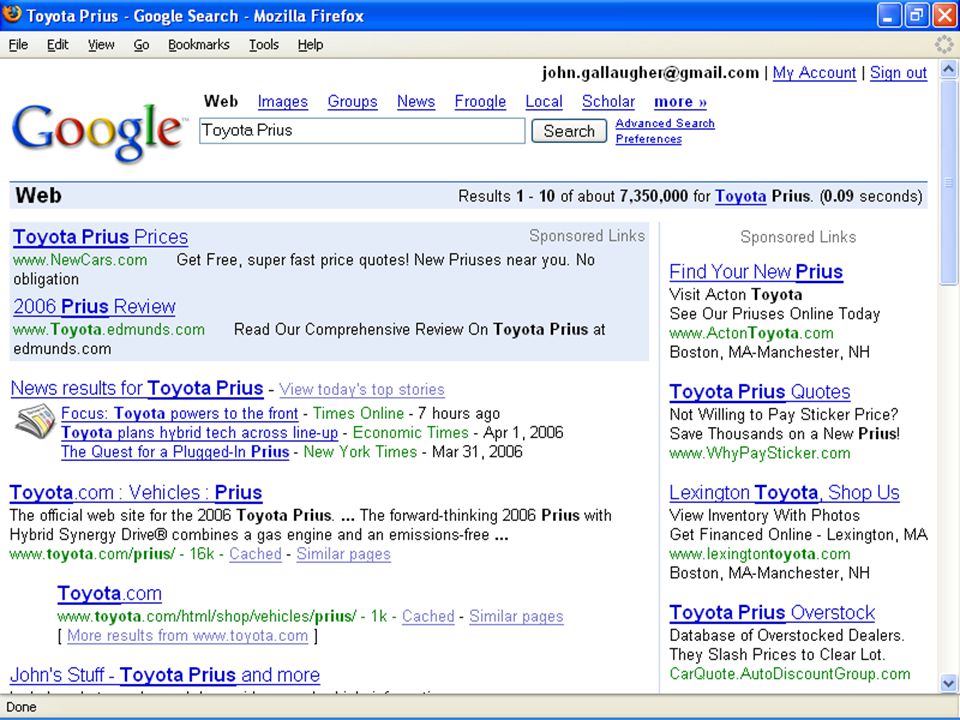Click the www.WhyPaySticker.com URL text
This screenshot has height=720, width=960.
(x=760, y=453)
